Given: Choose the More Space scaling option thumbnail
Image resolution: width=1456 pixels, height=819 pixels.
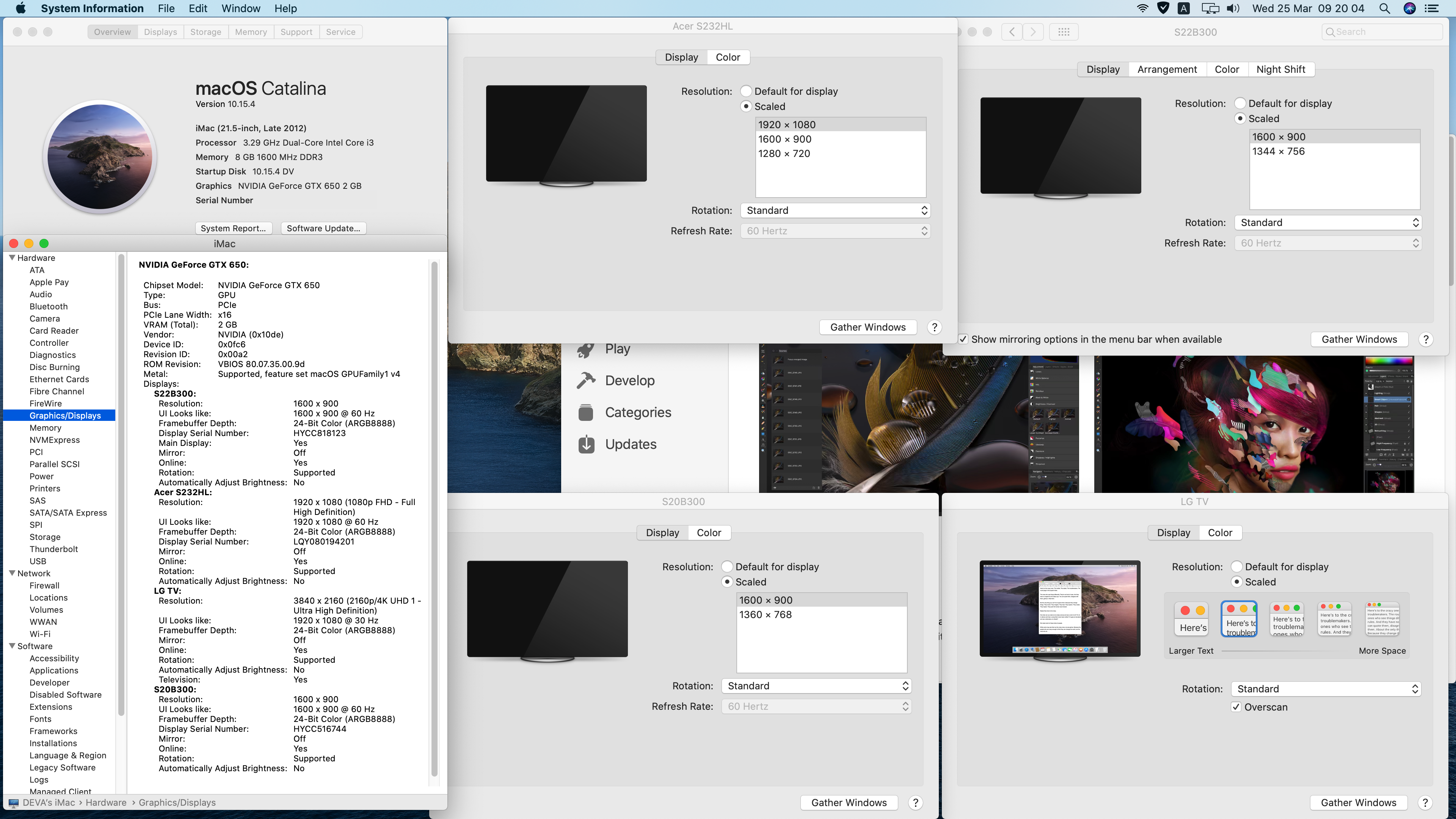Looking at the screenshot, I should tap(1382, 619).
